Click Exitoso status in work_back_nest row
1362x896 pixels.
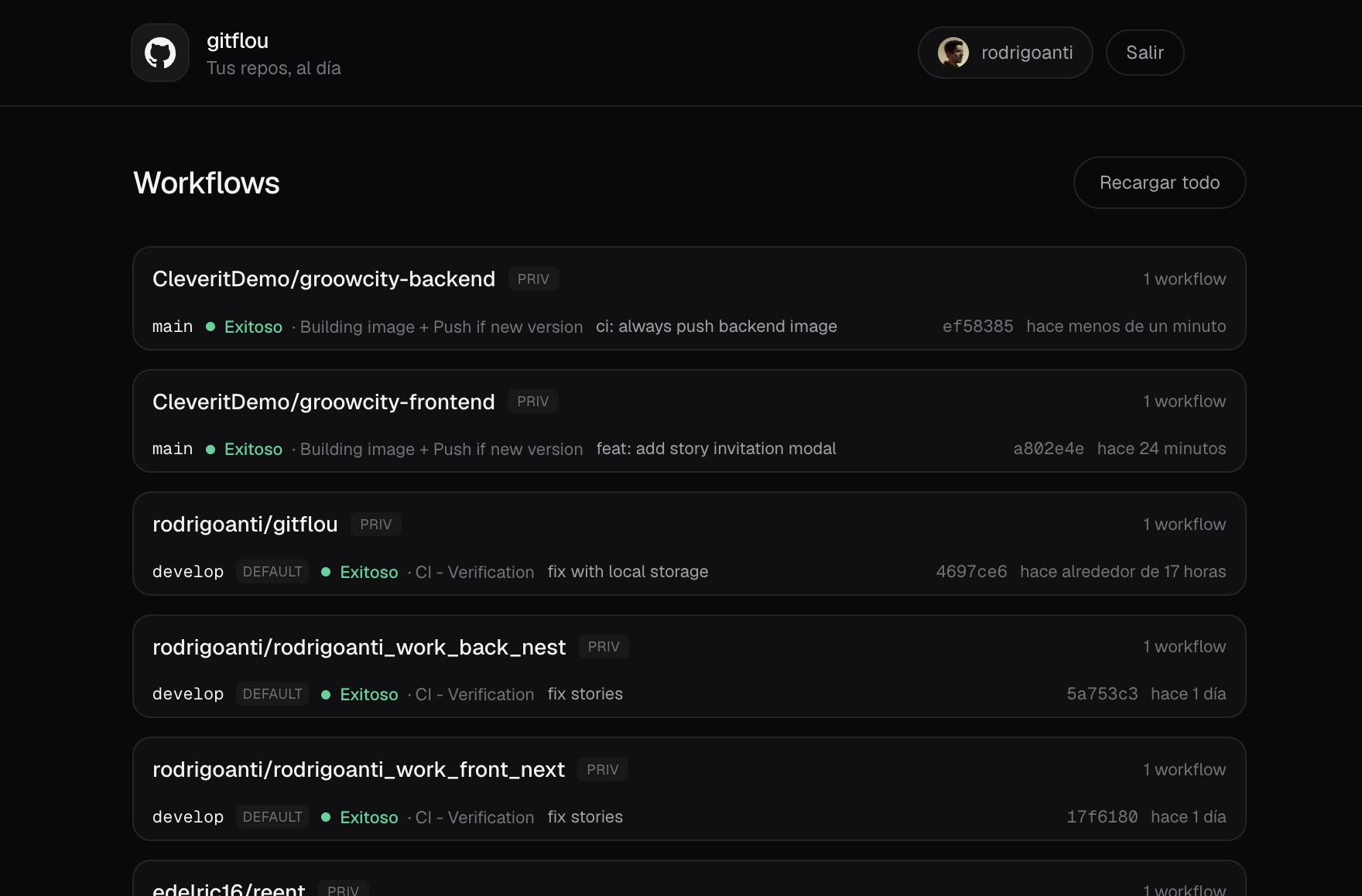369,695
